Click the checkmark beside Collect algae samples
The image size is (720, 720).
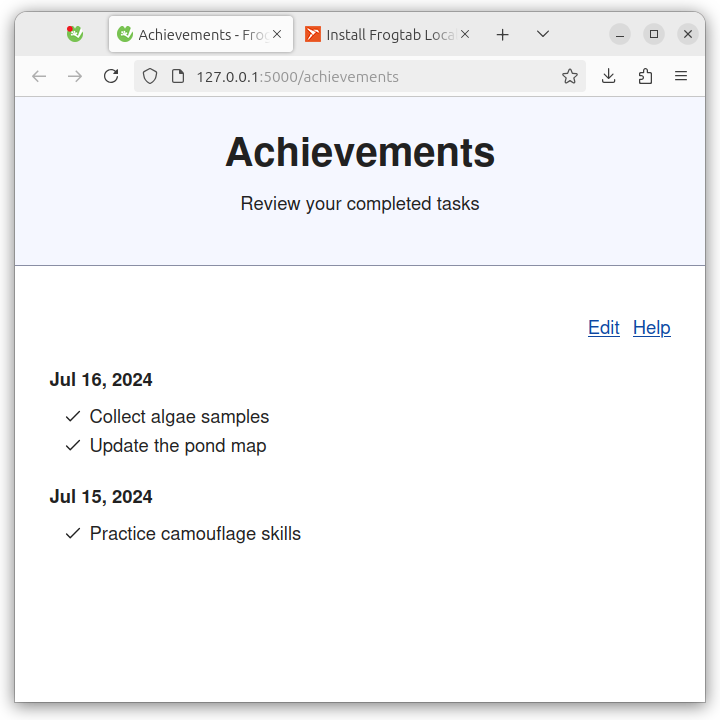coord(73,416)
